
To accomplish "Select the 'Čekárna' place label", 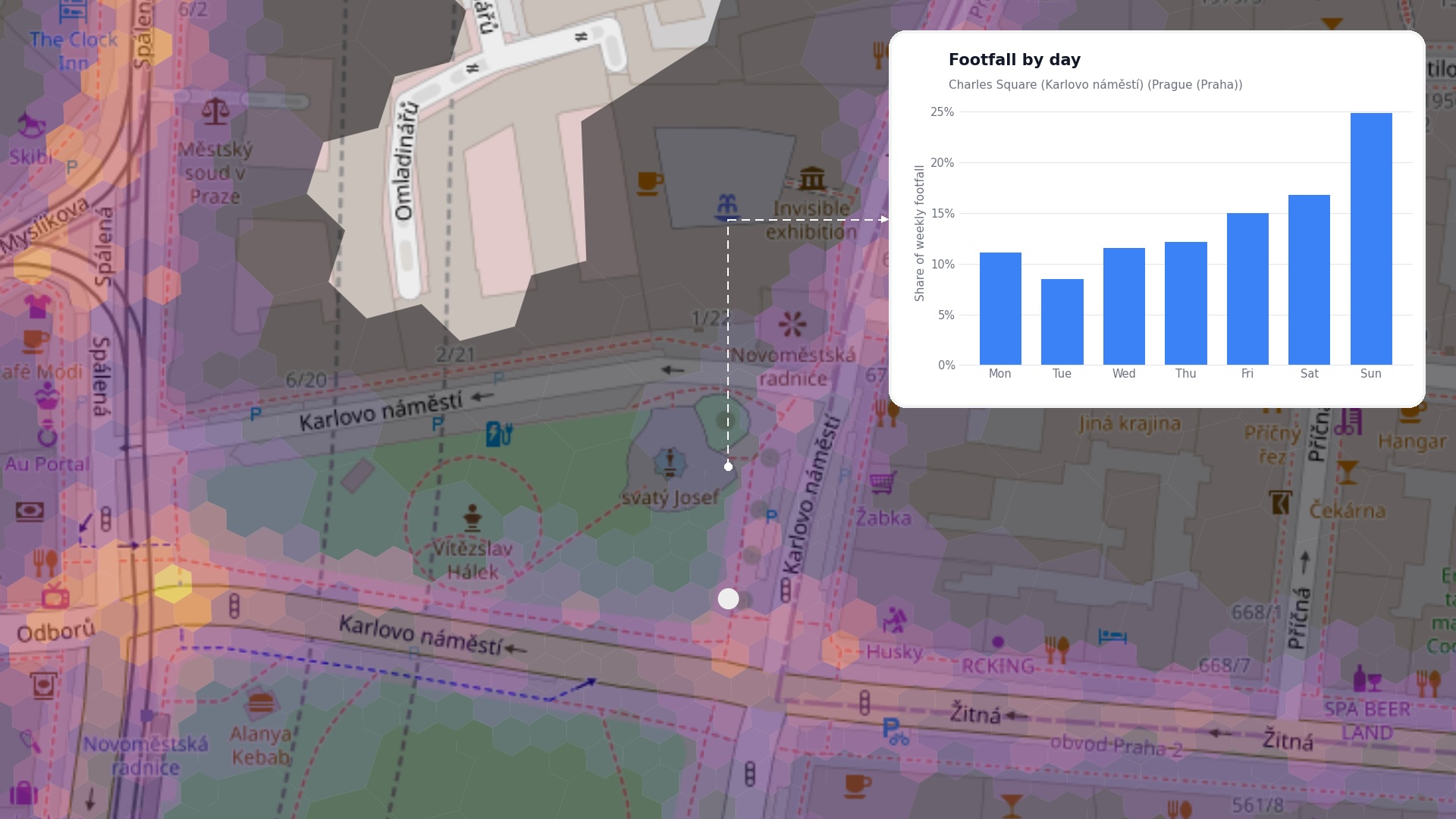I will click(1348, 510).
